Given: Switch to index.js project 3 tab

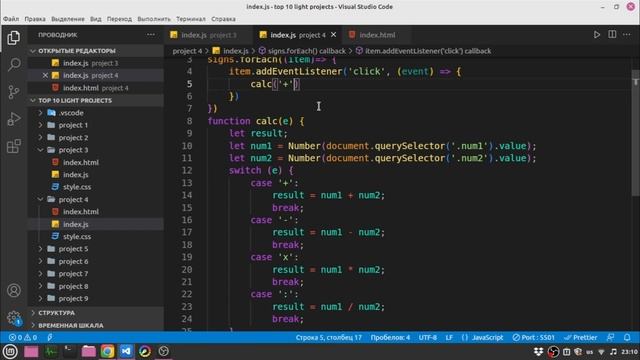Looking at the screenshot, I should [x=208, y=35].
